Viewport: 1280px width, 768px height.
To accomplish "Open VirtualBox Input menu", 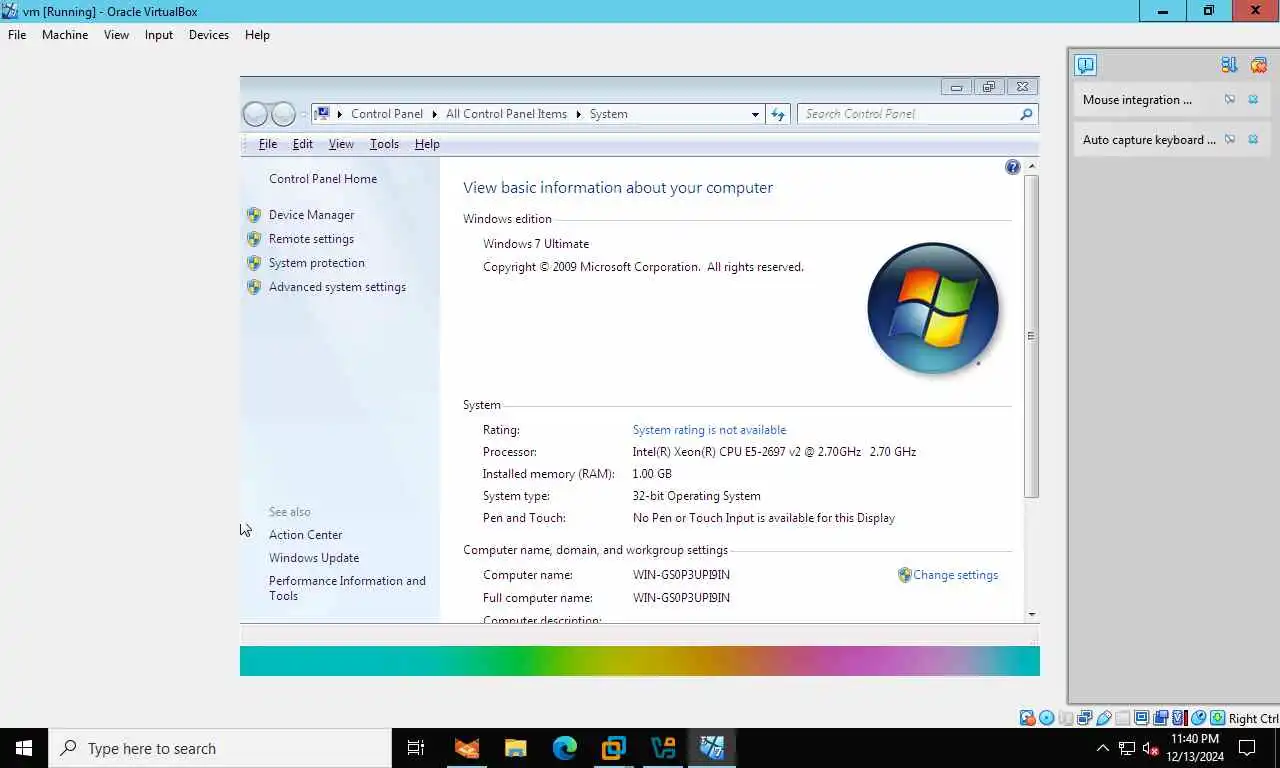I will [x=159, y=35].
